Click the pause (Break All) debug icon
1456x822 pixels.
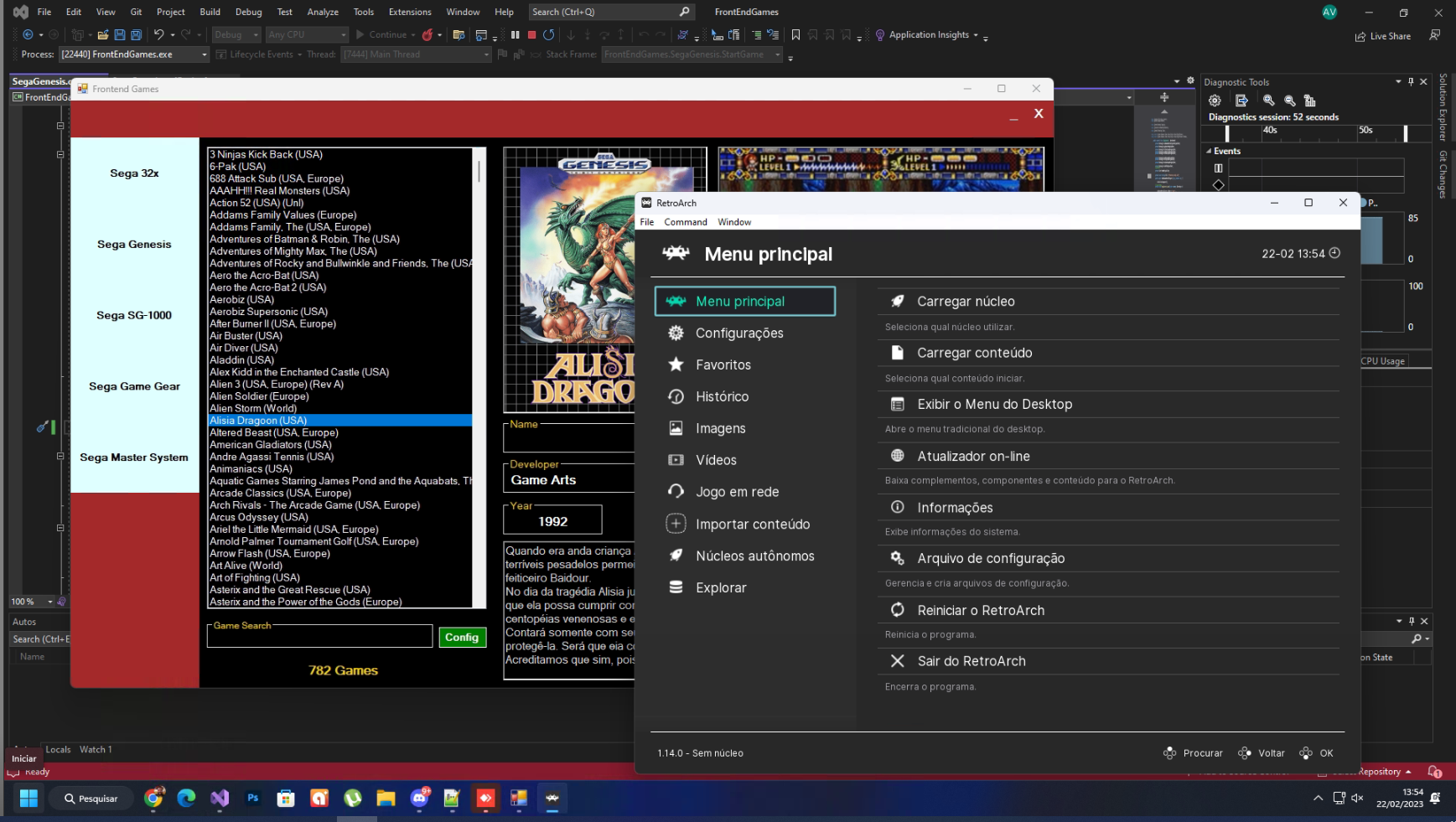[516, 34]
